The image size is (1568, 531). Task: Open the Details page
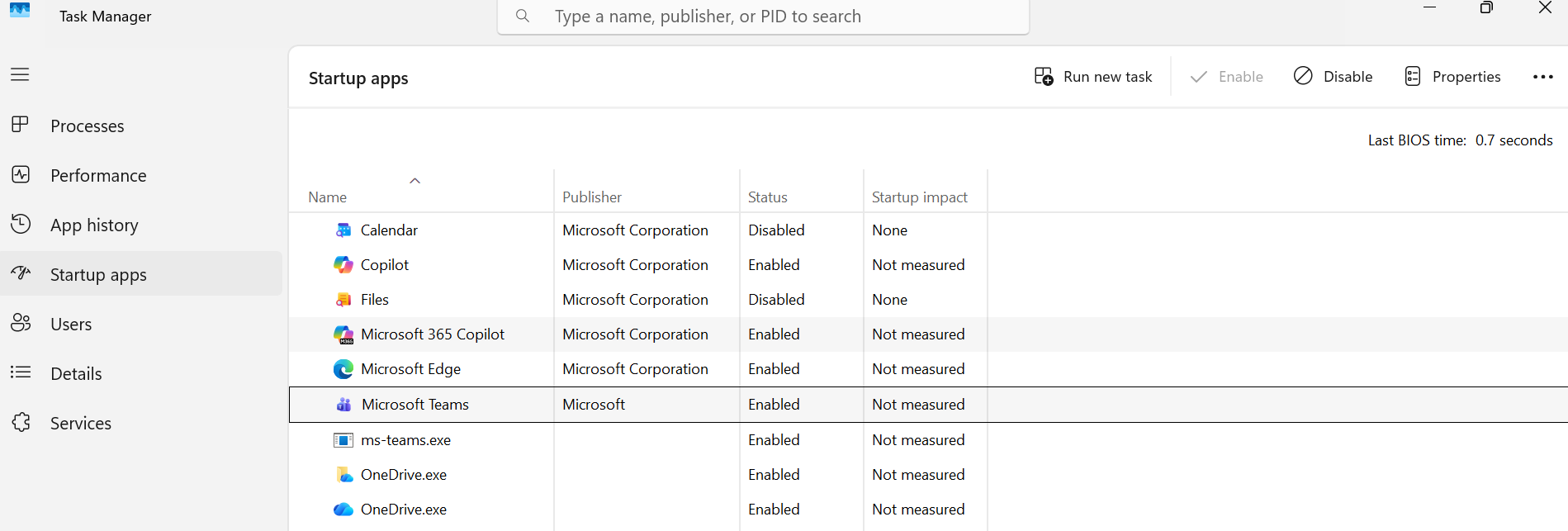tap(142, 373)
